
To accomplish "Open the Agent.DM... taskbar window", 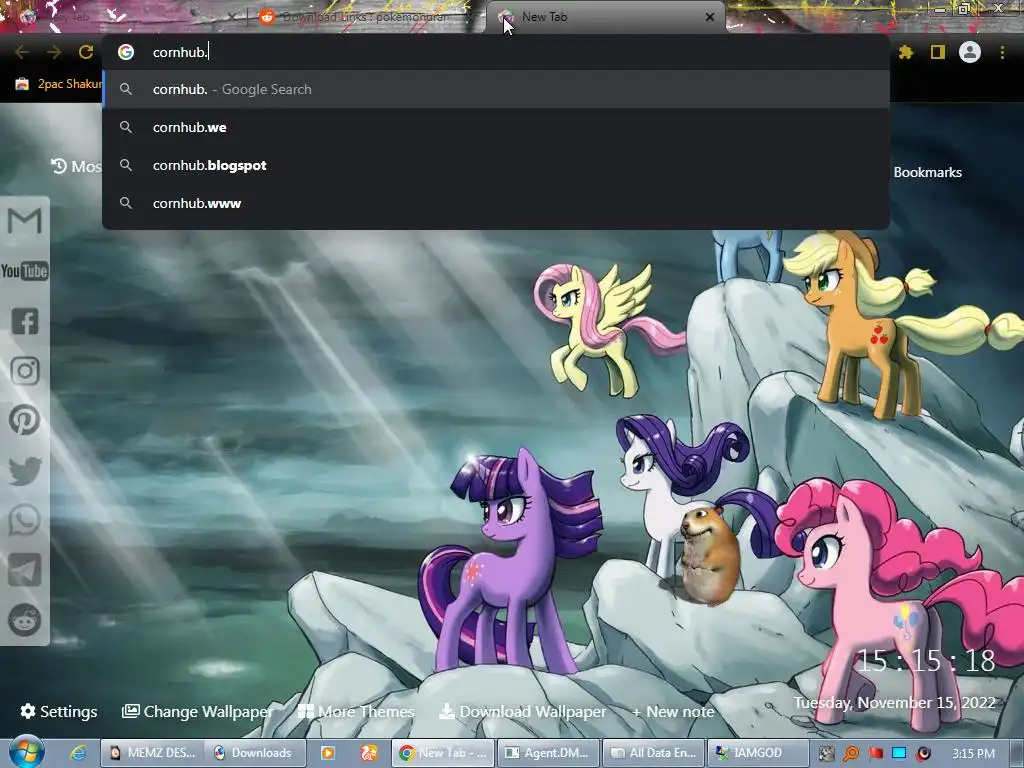I will (547, 753).
